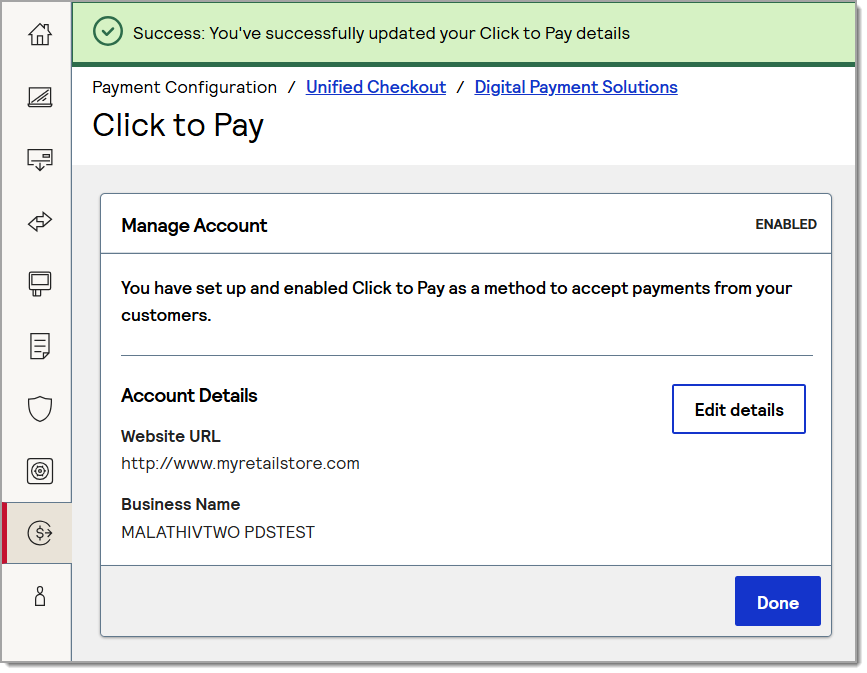This screenshot has width=867, height=673.
Task: Open the Home icon in sidebar
Action: (x=39, y=34)
